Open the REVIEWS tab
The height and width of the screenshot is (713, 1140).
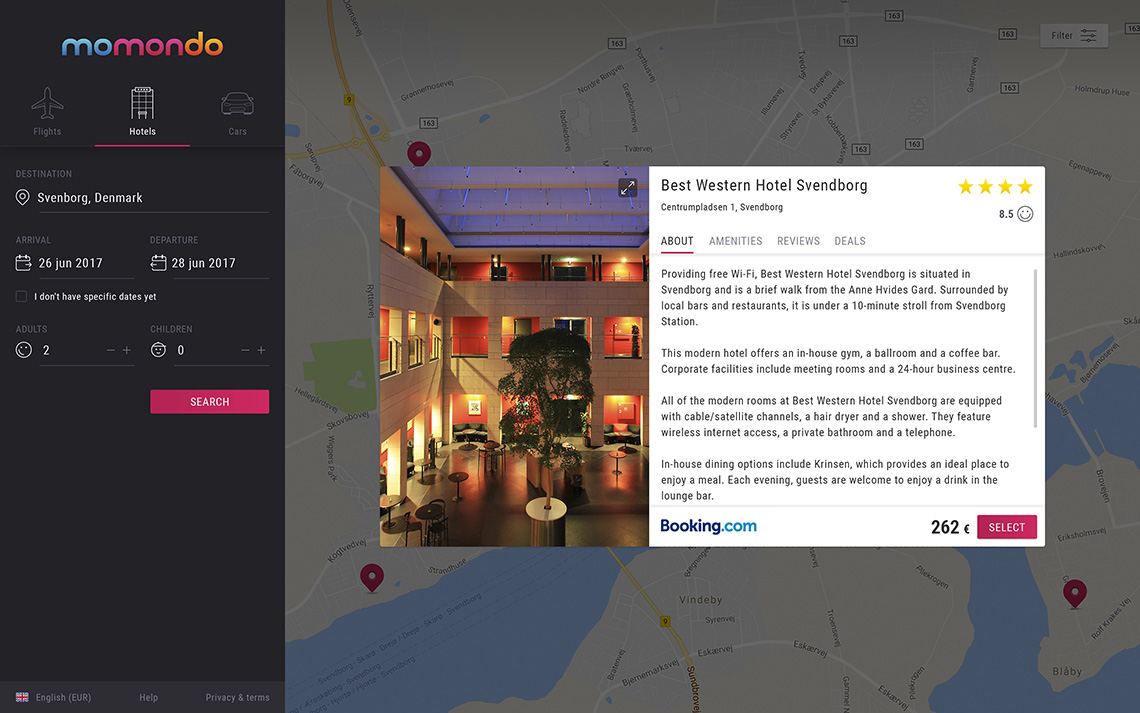tap(798, 241)
